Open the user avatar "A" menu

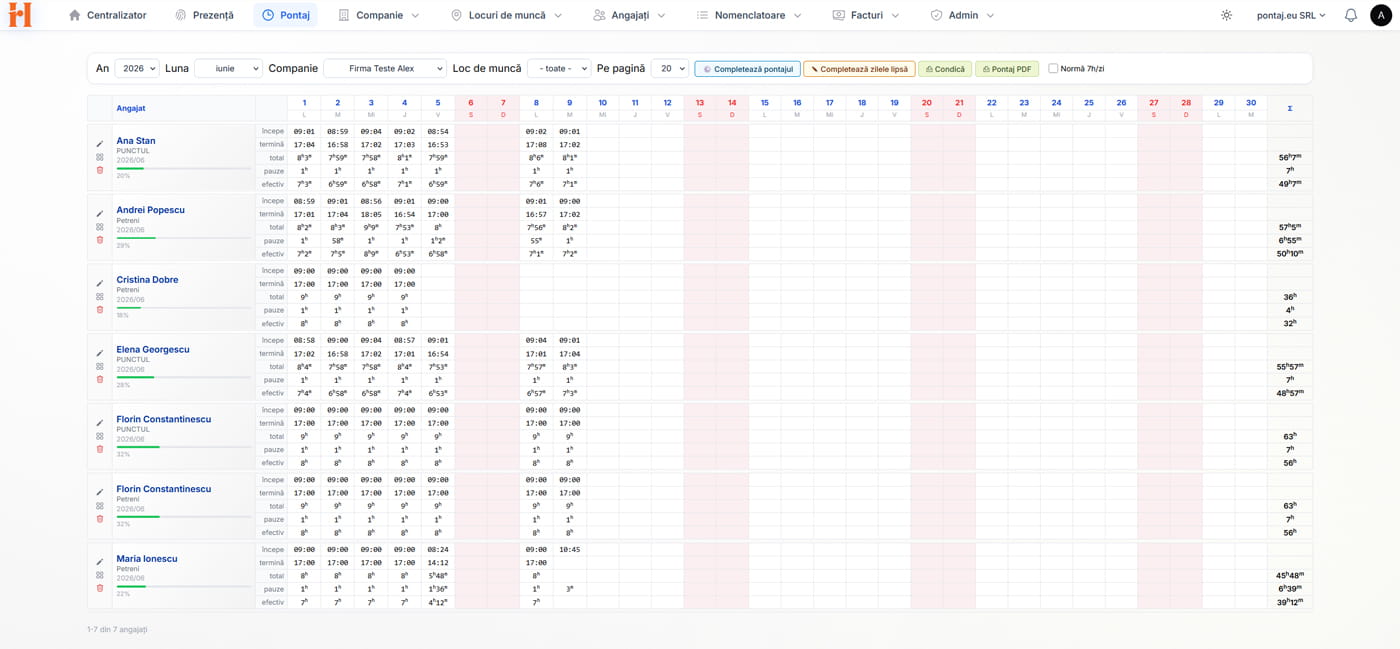(1381, 15)
